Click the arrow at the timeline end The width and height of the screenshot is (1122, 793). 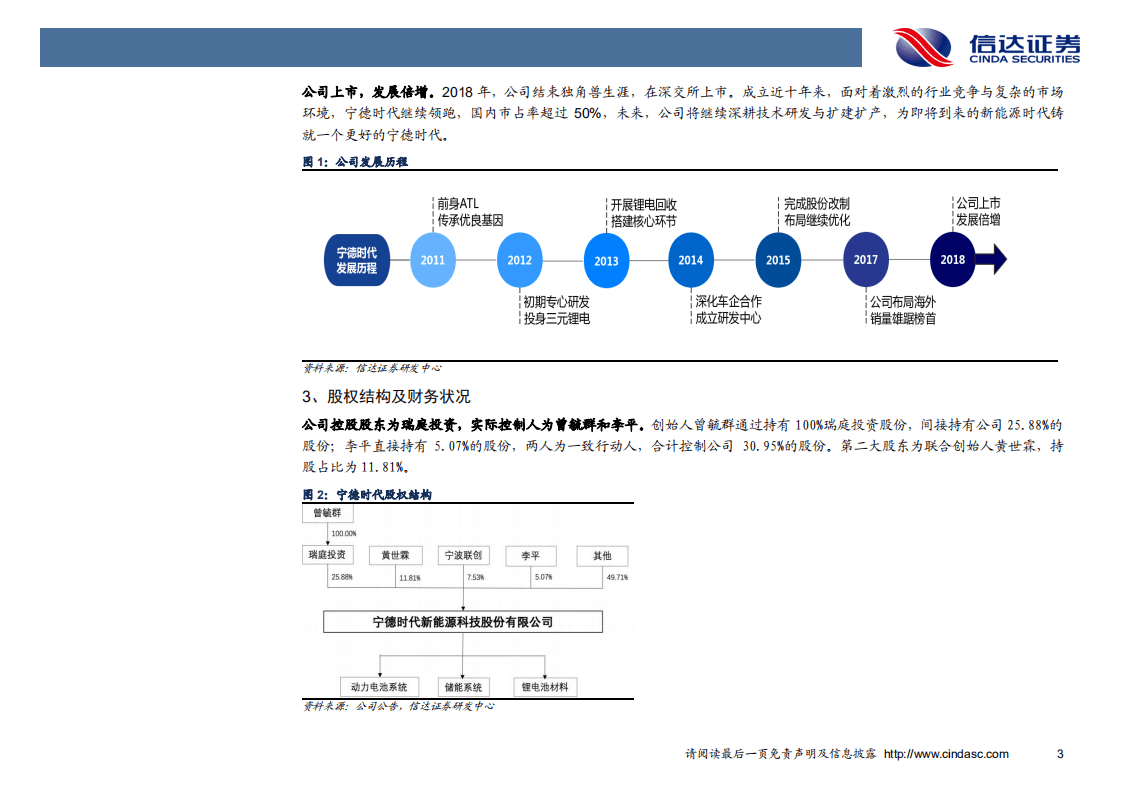(993, 260)
